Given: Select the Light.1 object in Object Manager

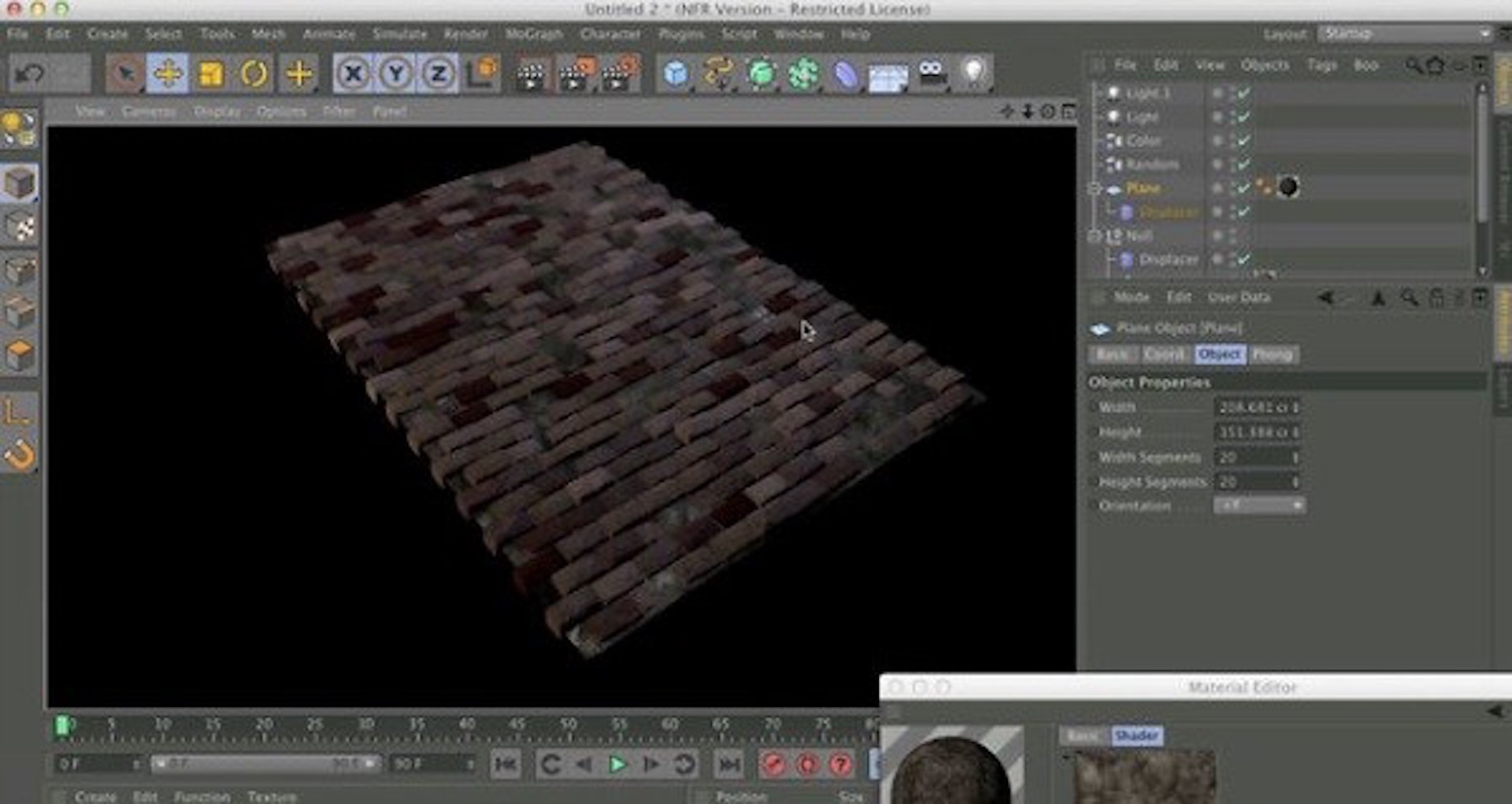Looking at the screenshot, I should 1148,94.
